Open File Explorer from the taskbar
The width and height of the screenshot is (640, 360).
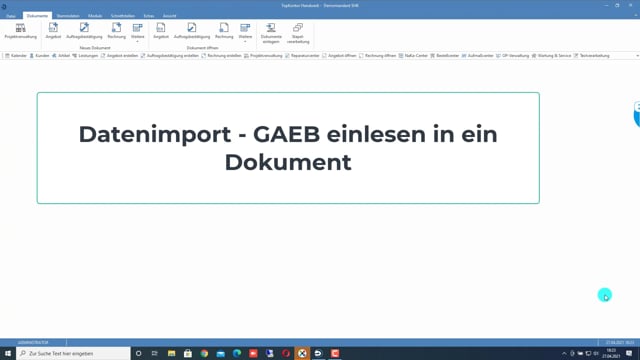click(171, 353)
